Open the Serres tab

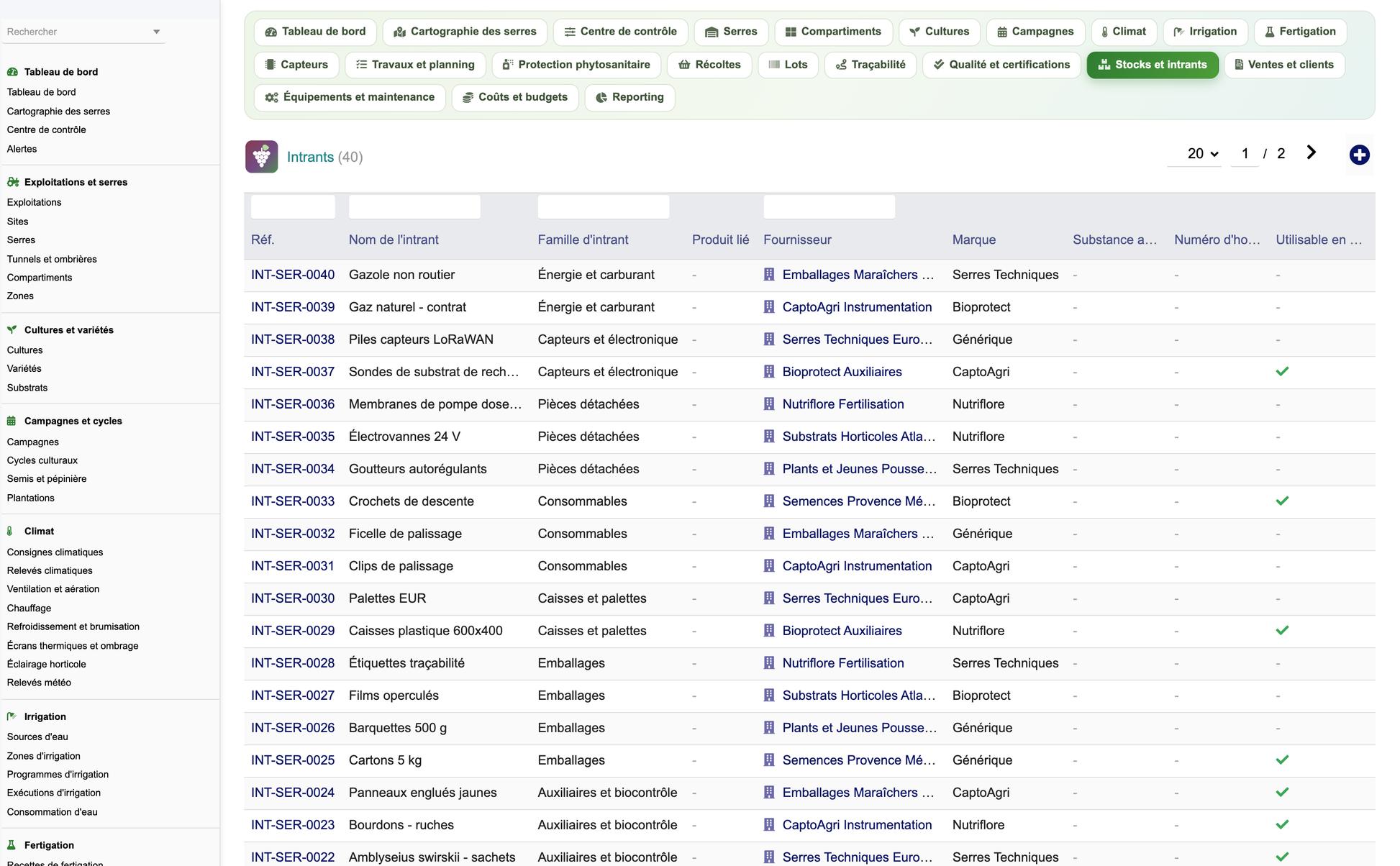[x=731, y=32]
